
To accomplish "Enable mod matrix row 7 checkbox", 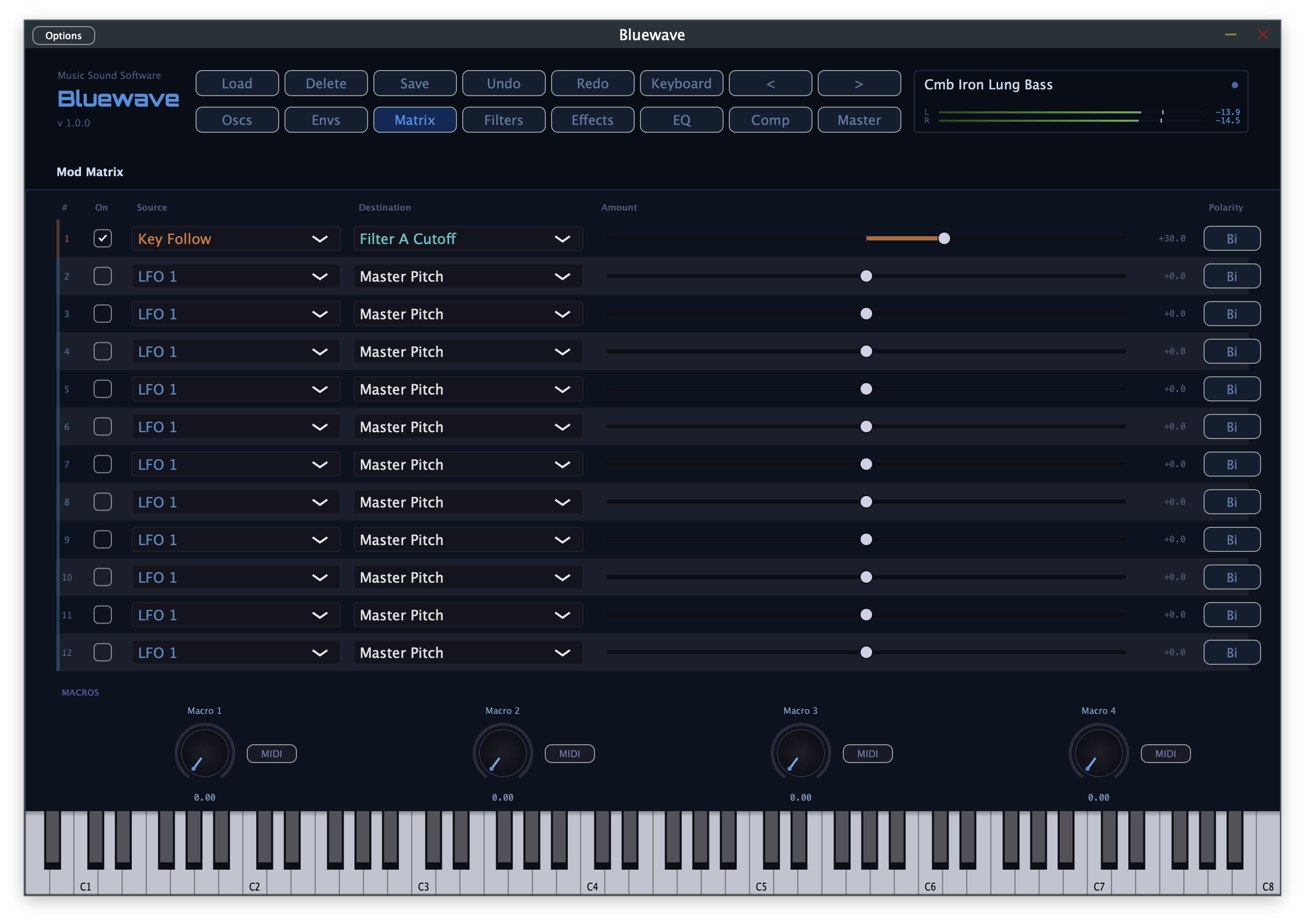I will pos(102,464).
